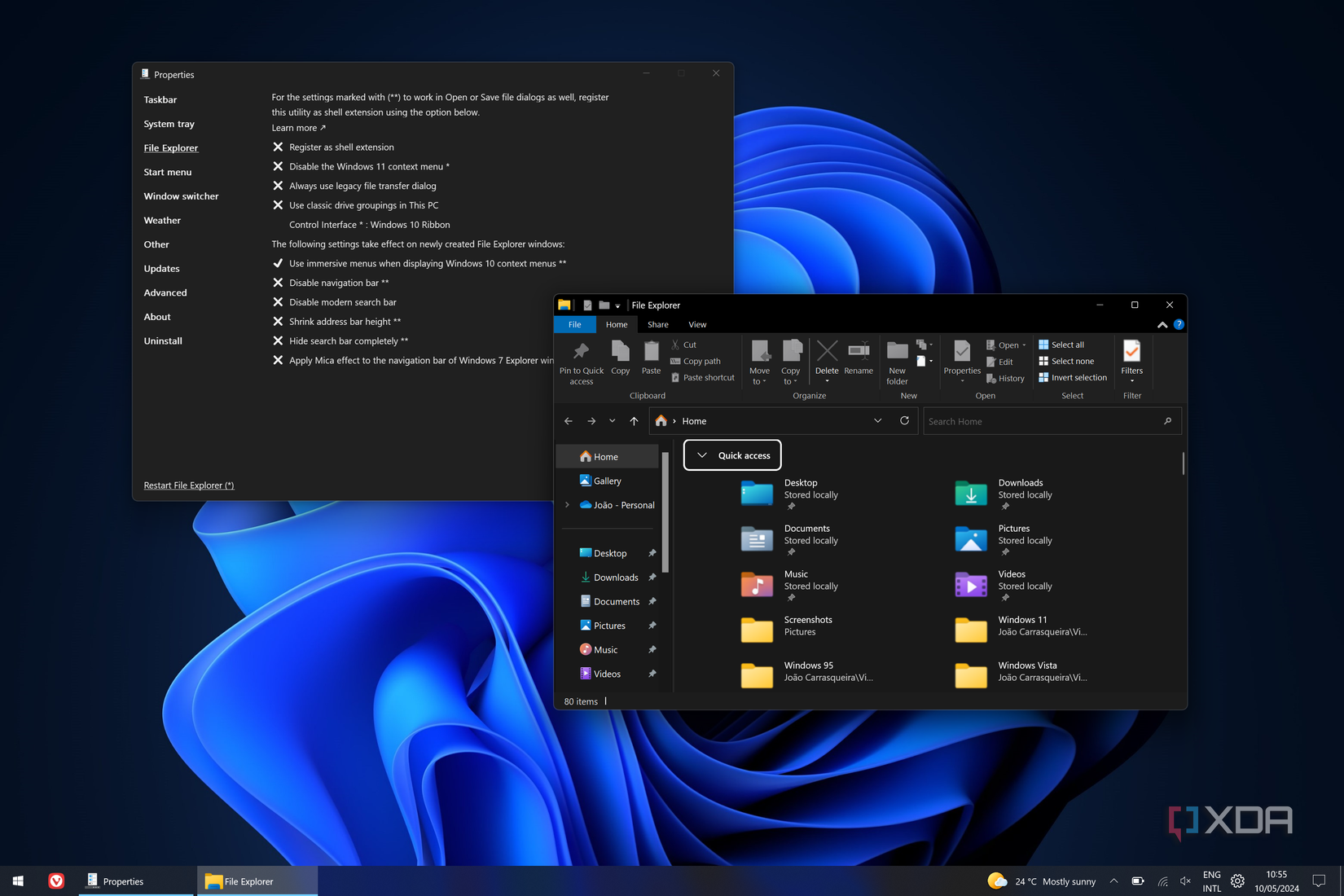Click Restart File Explorer link

[189, 485]
